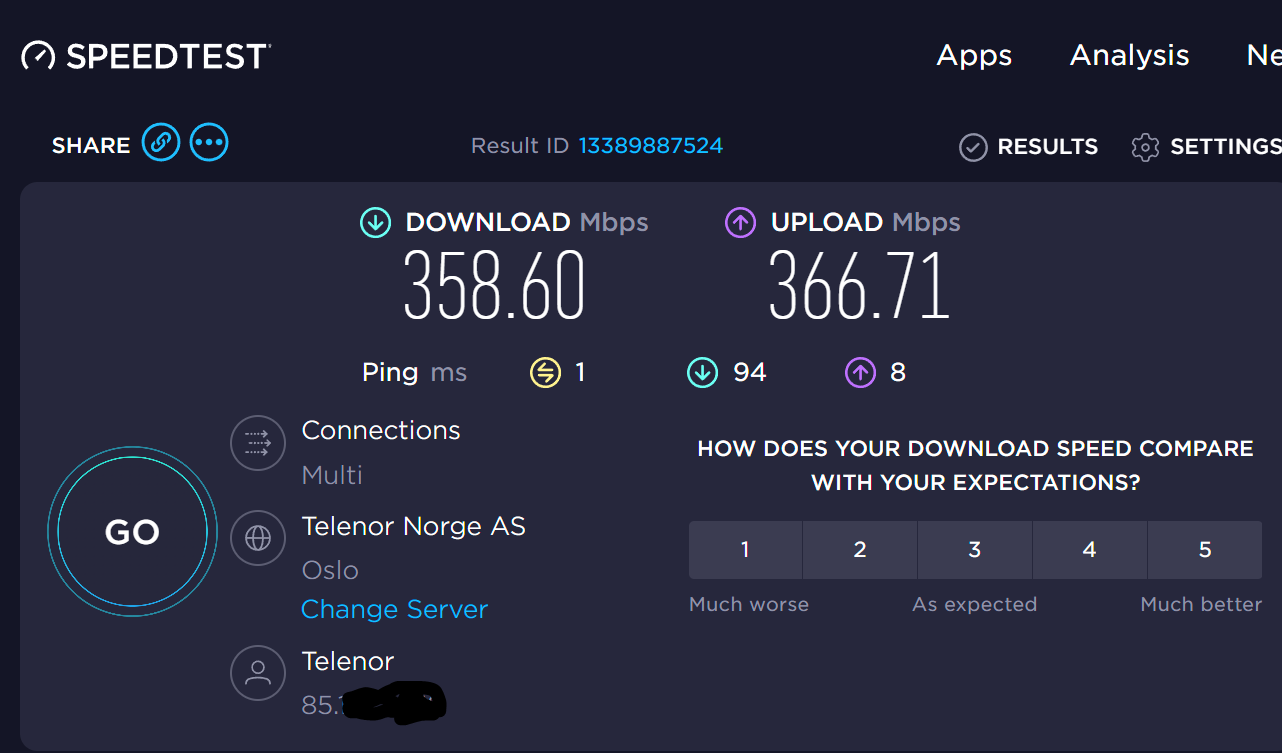
Task: Click the Ping ms label
Action: tap(414, 373)
